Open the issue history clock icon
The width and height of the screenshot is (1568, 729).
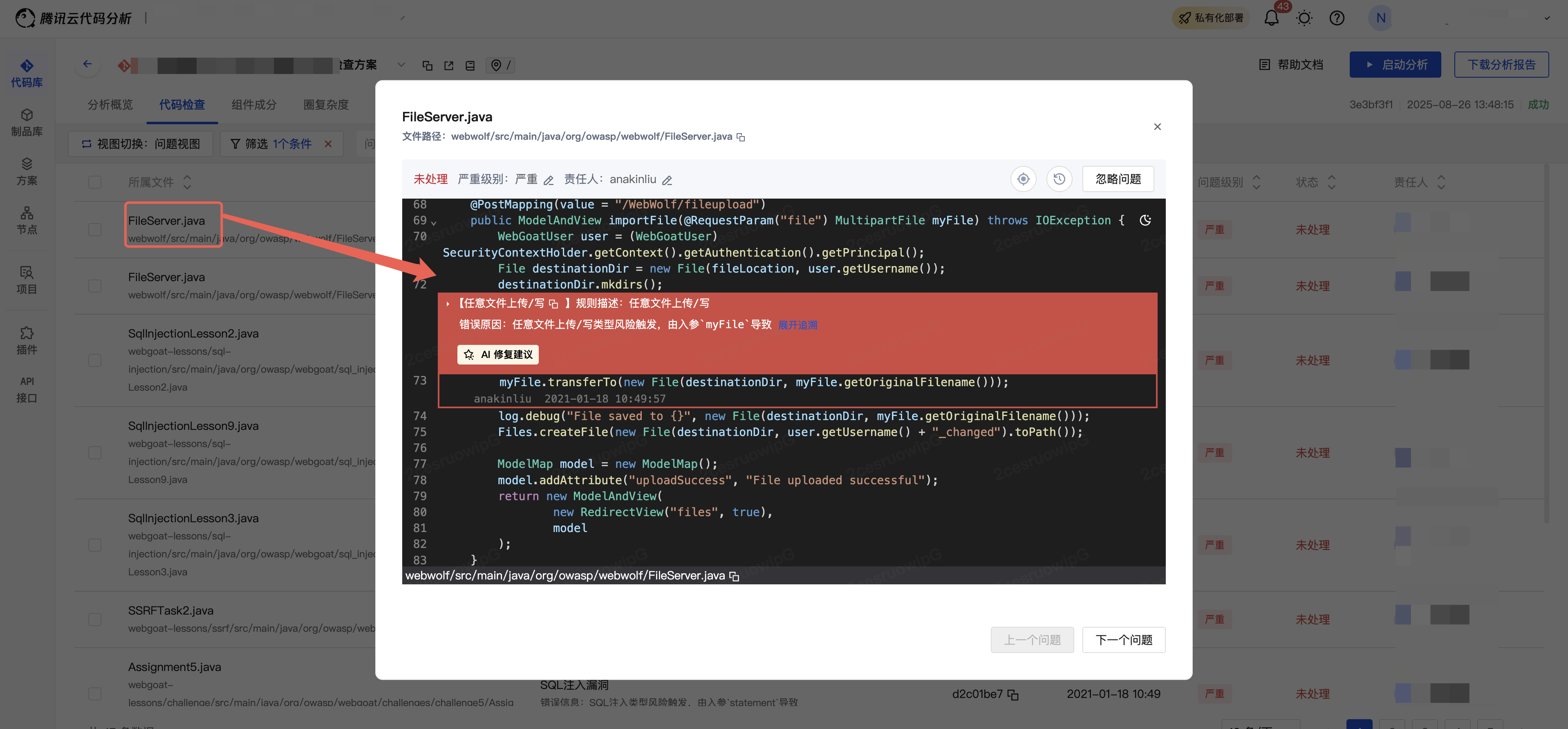pyautogui.click(x=1059, y=179)
